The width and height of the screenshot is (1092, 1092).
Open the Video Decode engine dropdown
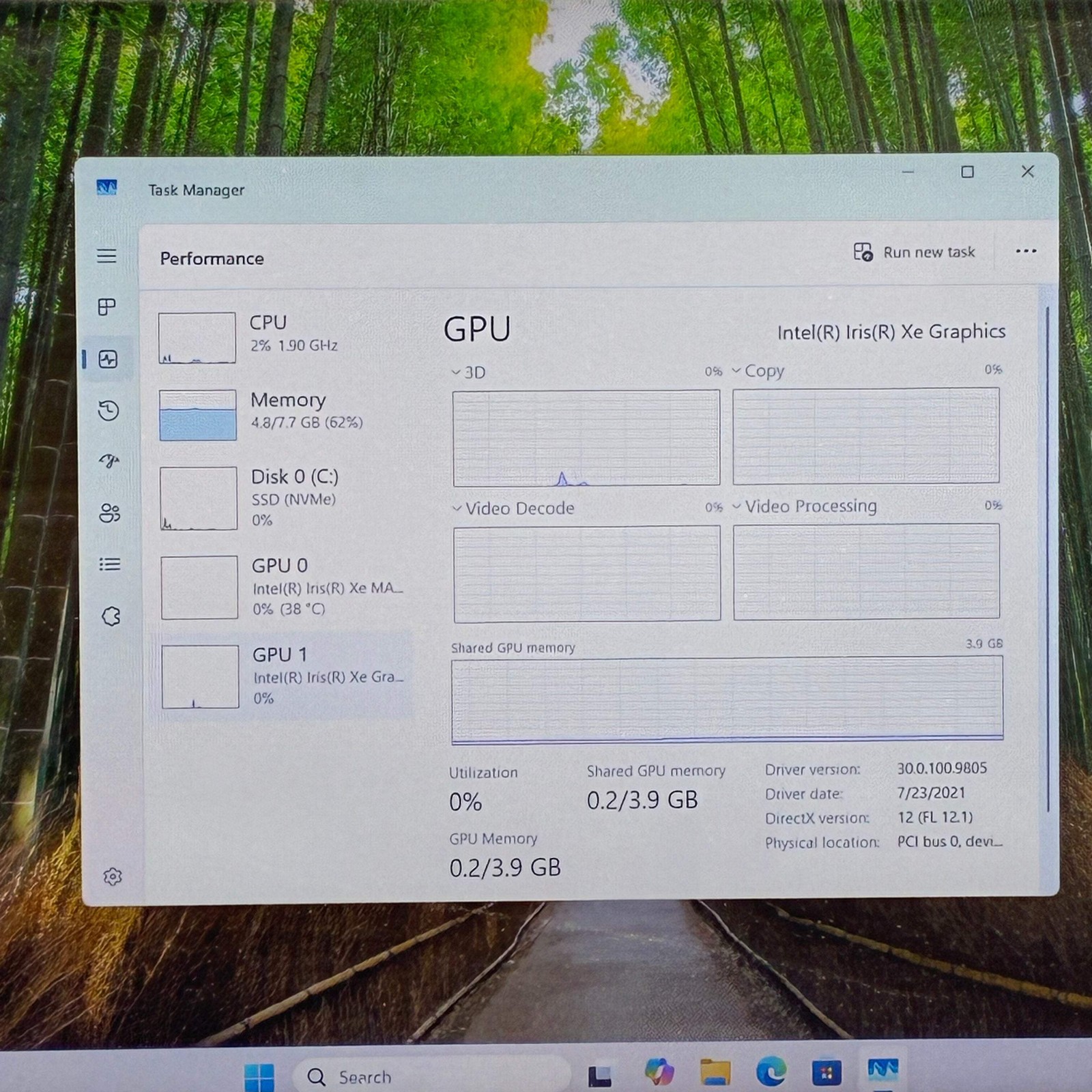coord(513,508)
